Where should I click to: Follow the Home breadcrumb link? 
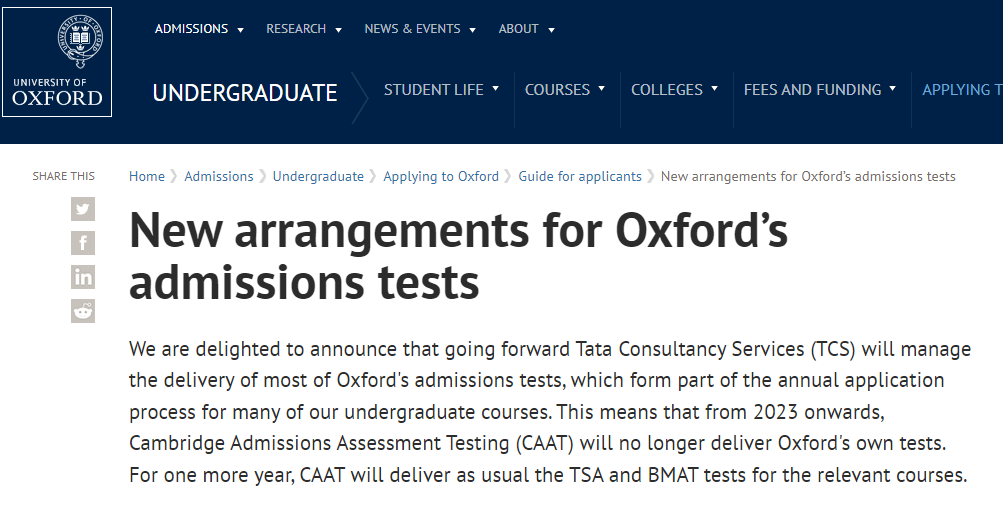point(146,177)
